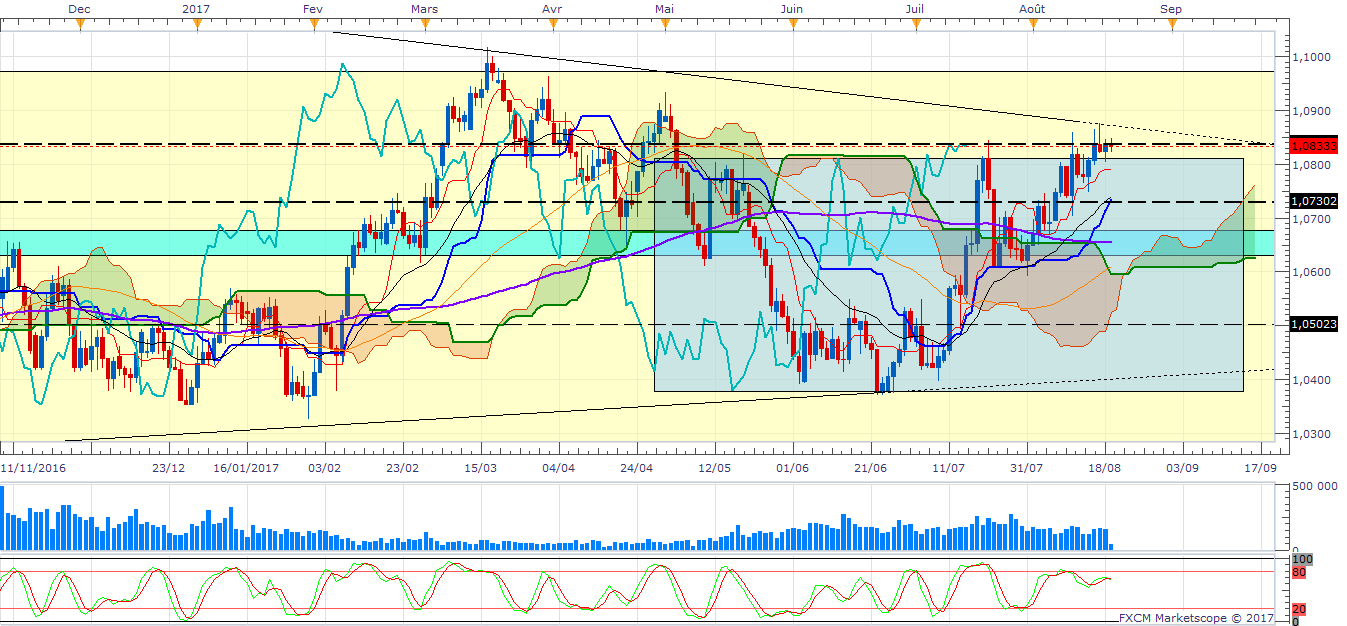The height and width of the screenshot is (626, 1347).
Task: Click the orange marker under 2017
Action: tap(195, 24)
